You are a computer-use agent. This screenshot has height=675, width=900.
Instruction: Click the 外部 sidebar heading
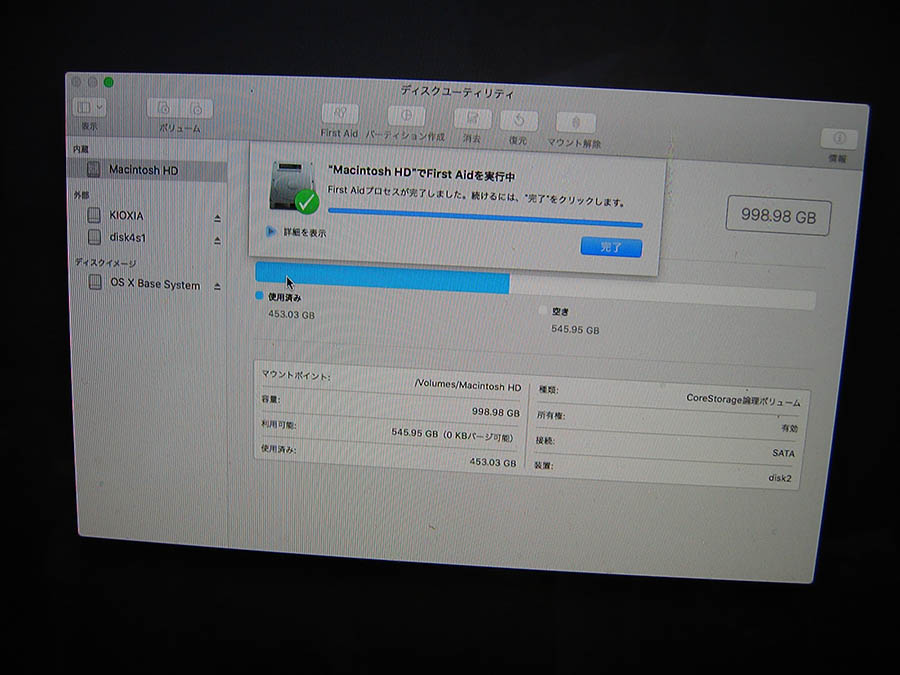pyautogui.click(x=81, y=195)
